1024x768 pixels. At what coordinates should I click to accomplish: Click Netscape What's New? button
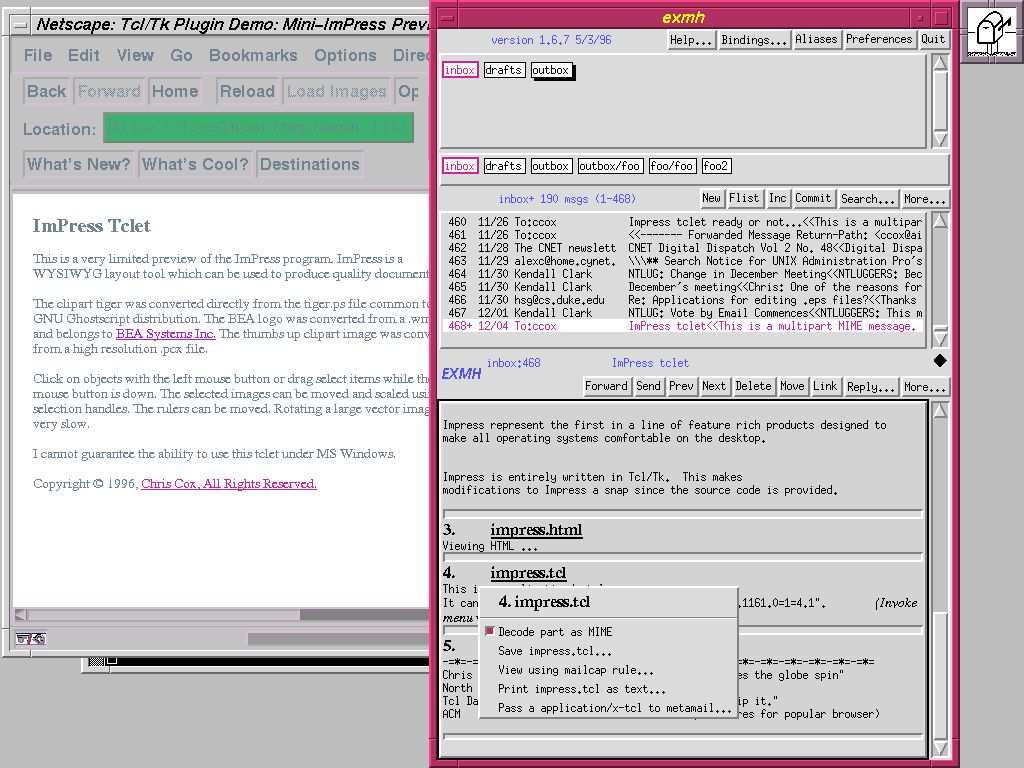pyautogui.click(x=78, y=165)
